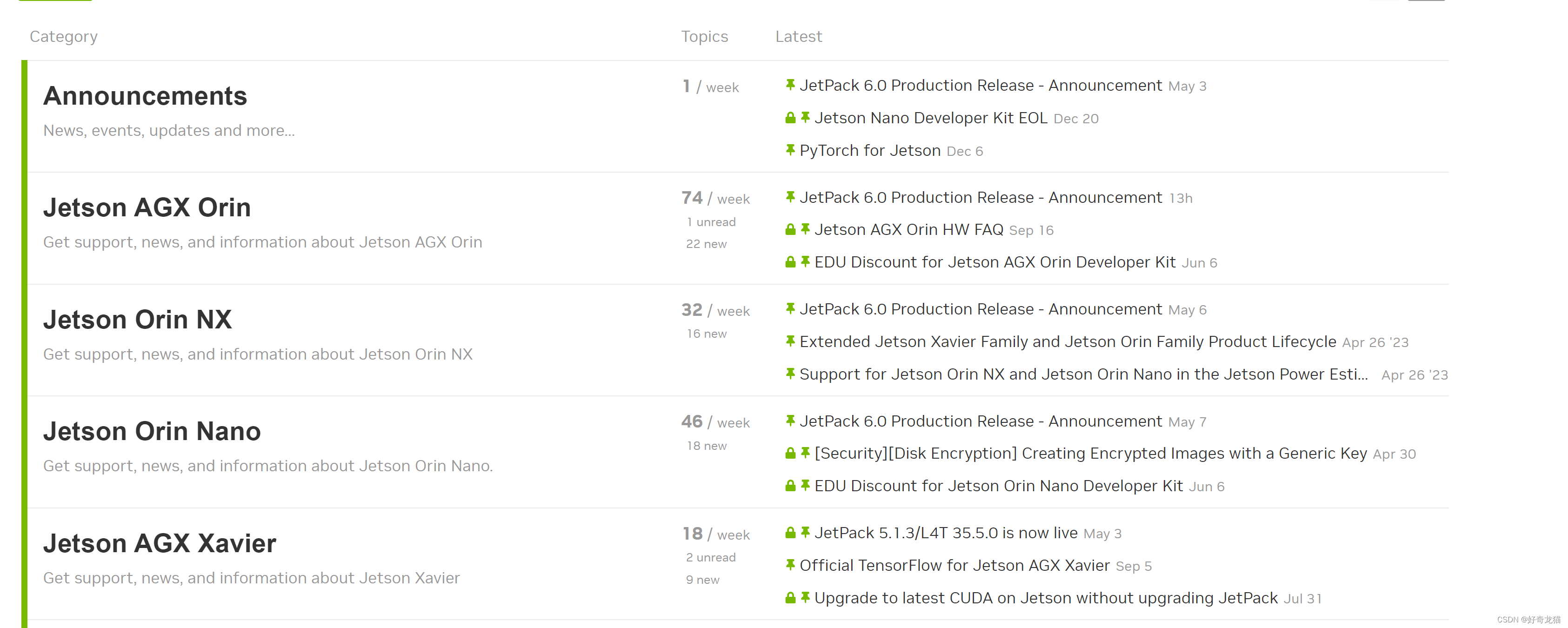Open EDU Discount for Jetson Orin Nano Developer Kit
1568x628 pixels.
pos(998,486)
